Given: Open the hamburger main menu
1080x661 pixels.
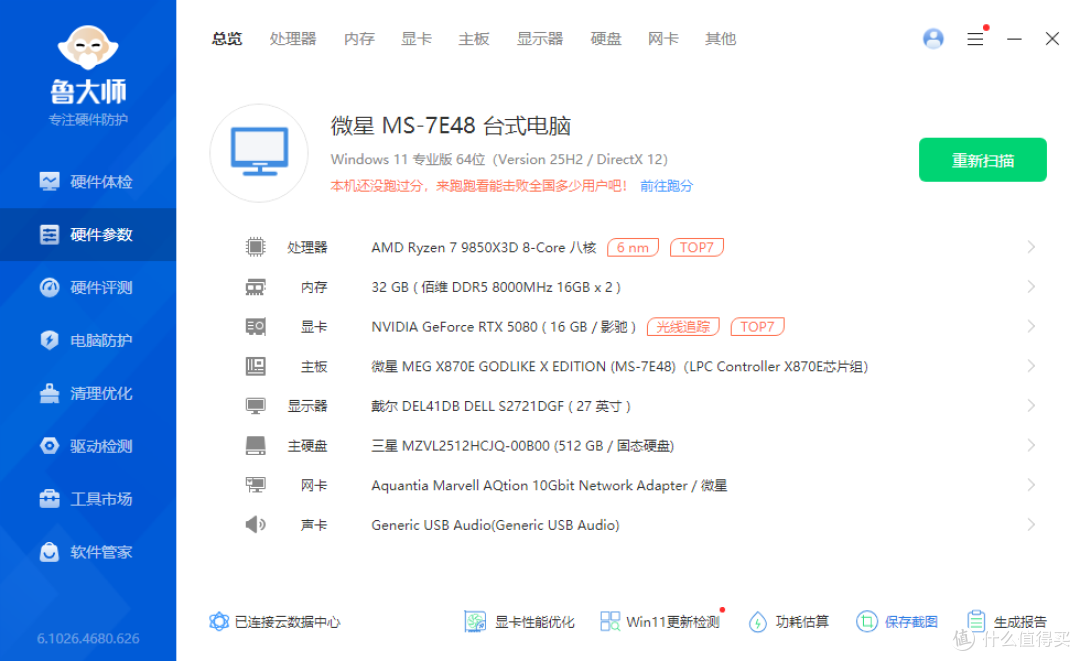Looking at the screenshot, I should point(975,39).
